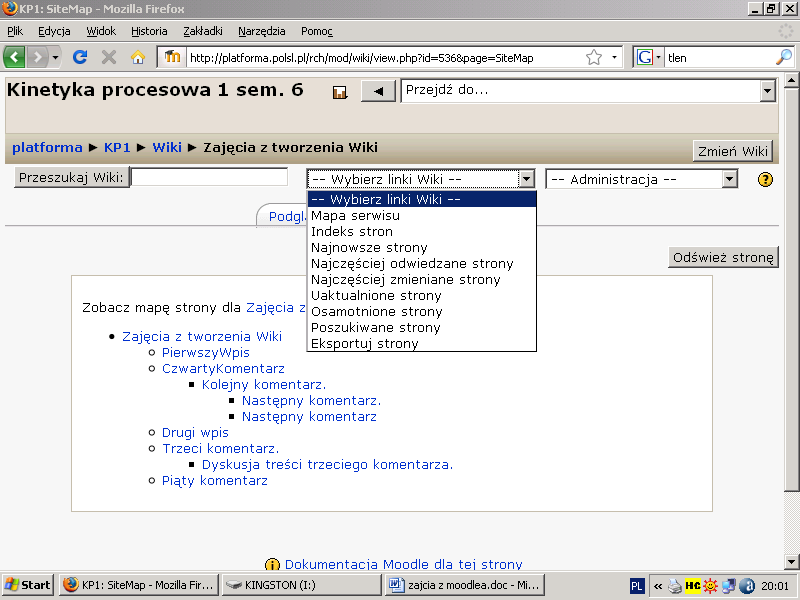Click the 'Odśwież stronę' button
Image resolution: width=800 pixels, height=600 pixels.
pyautogui.click(x=723, y=257)
